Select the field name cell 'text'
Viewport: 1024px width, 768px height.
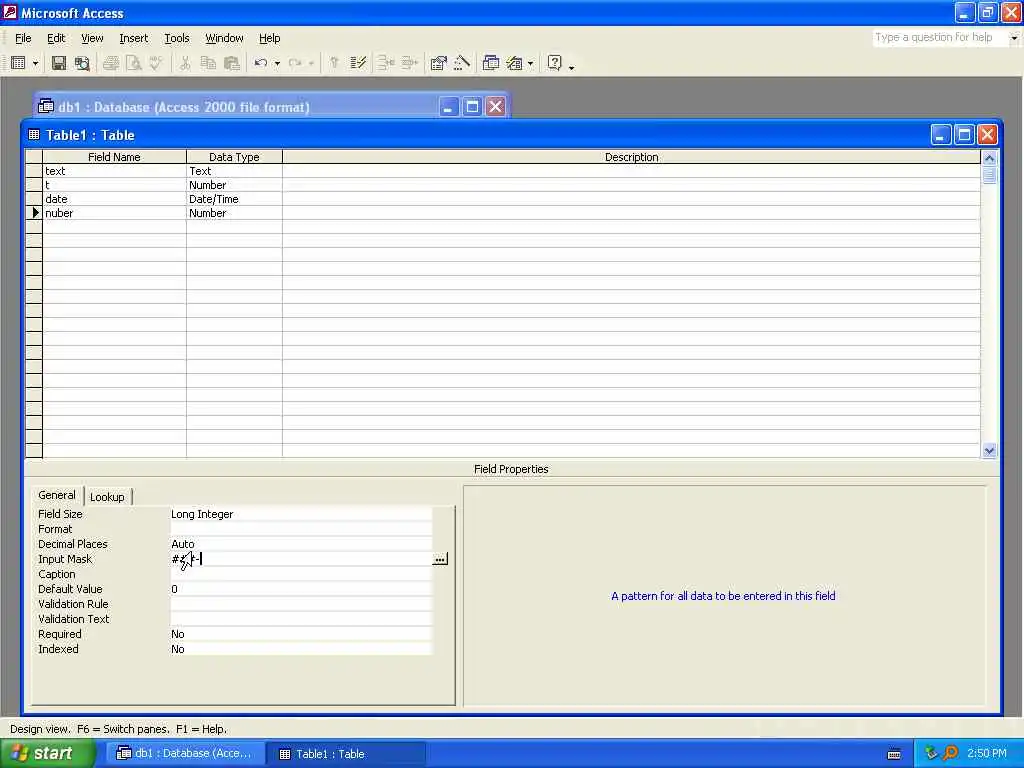[114, 171]
